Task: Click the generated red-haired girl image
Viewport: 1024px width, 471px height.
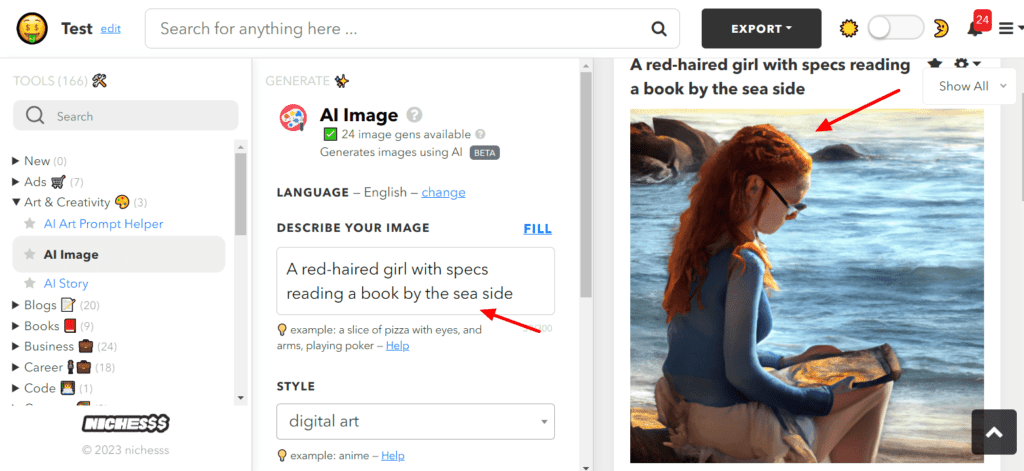Action: pyautogui.click(x=807, y=286)
